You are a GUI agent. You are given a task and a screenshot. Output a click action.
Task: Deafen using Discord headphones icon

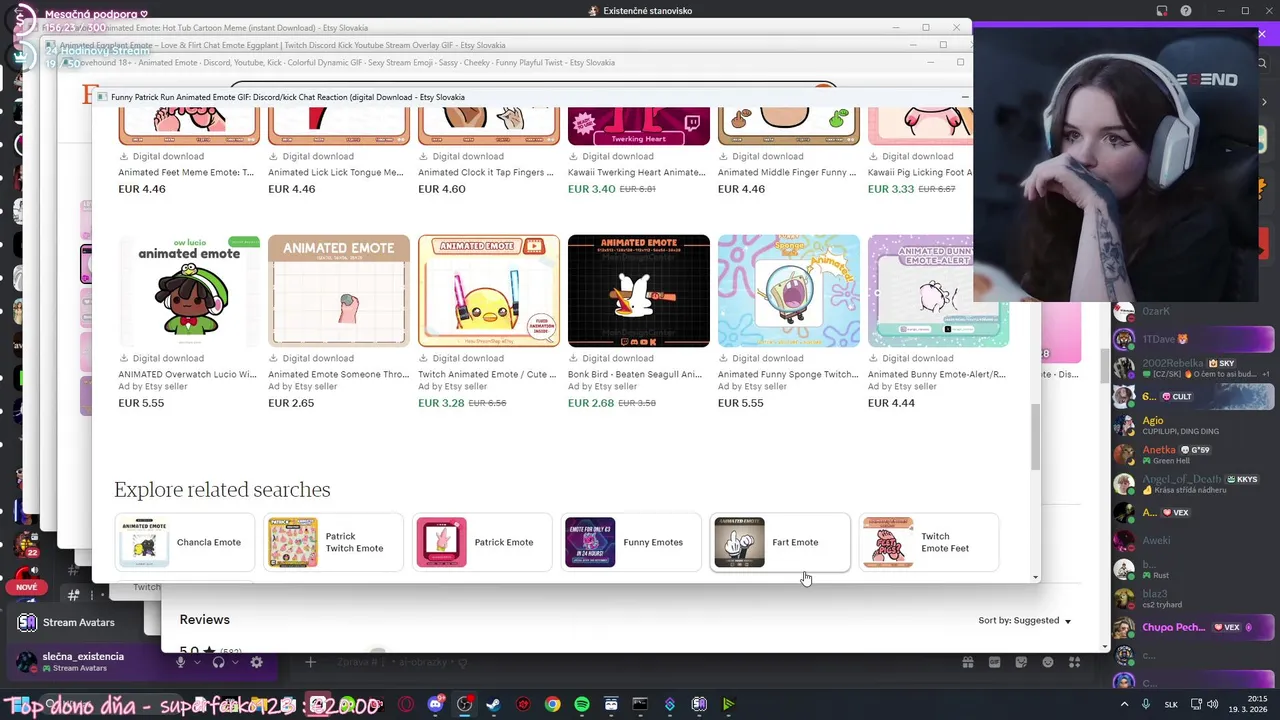[218, 662]
